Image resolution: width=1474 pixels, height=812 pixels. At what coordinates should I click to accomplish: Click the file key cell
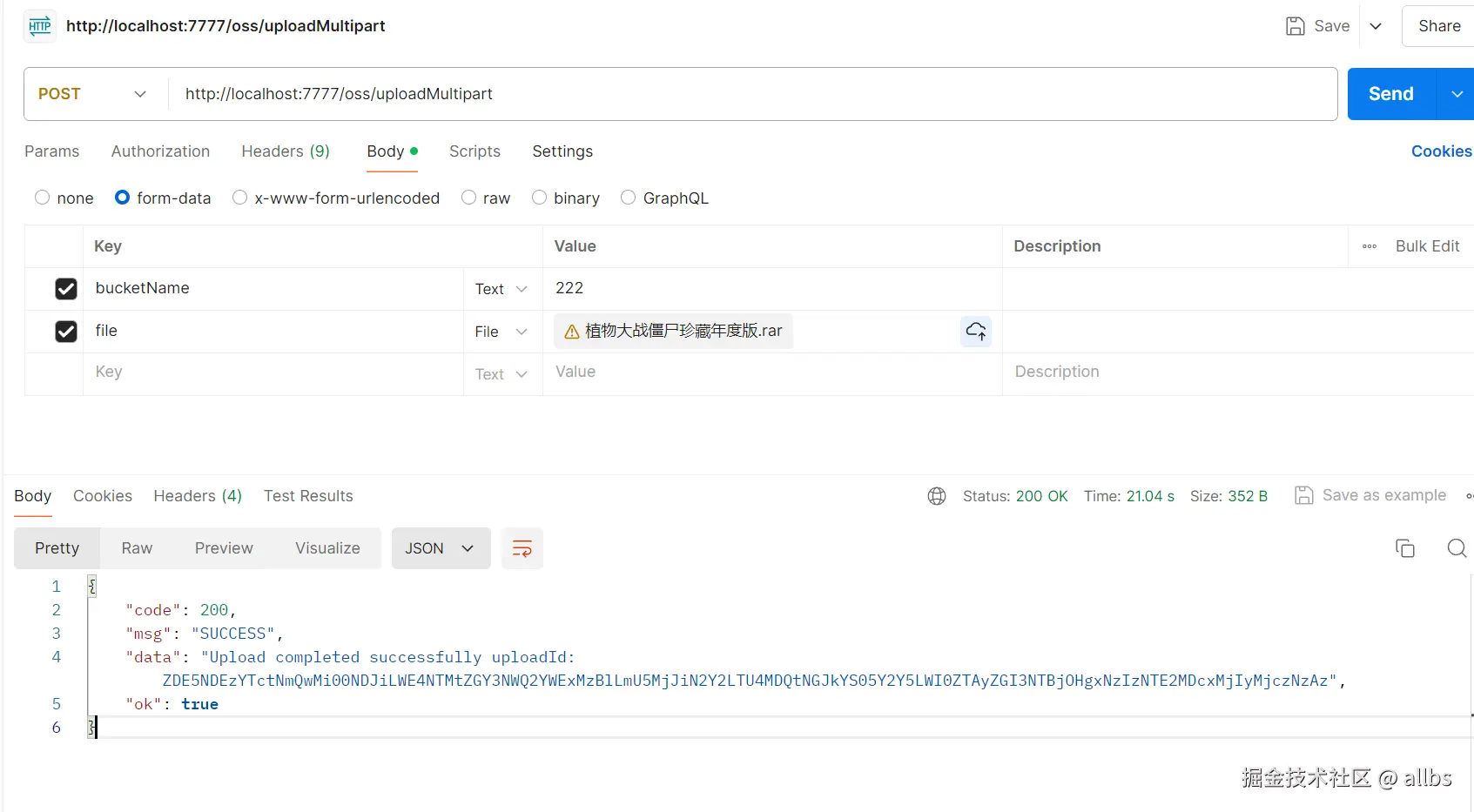coord(273,332)
